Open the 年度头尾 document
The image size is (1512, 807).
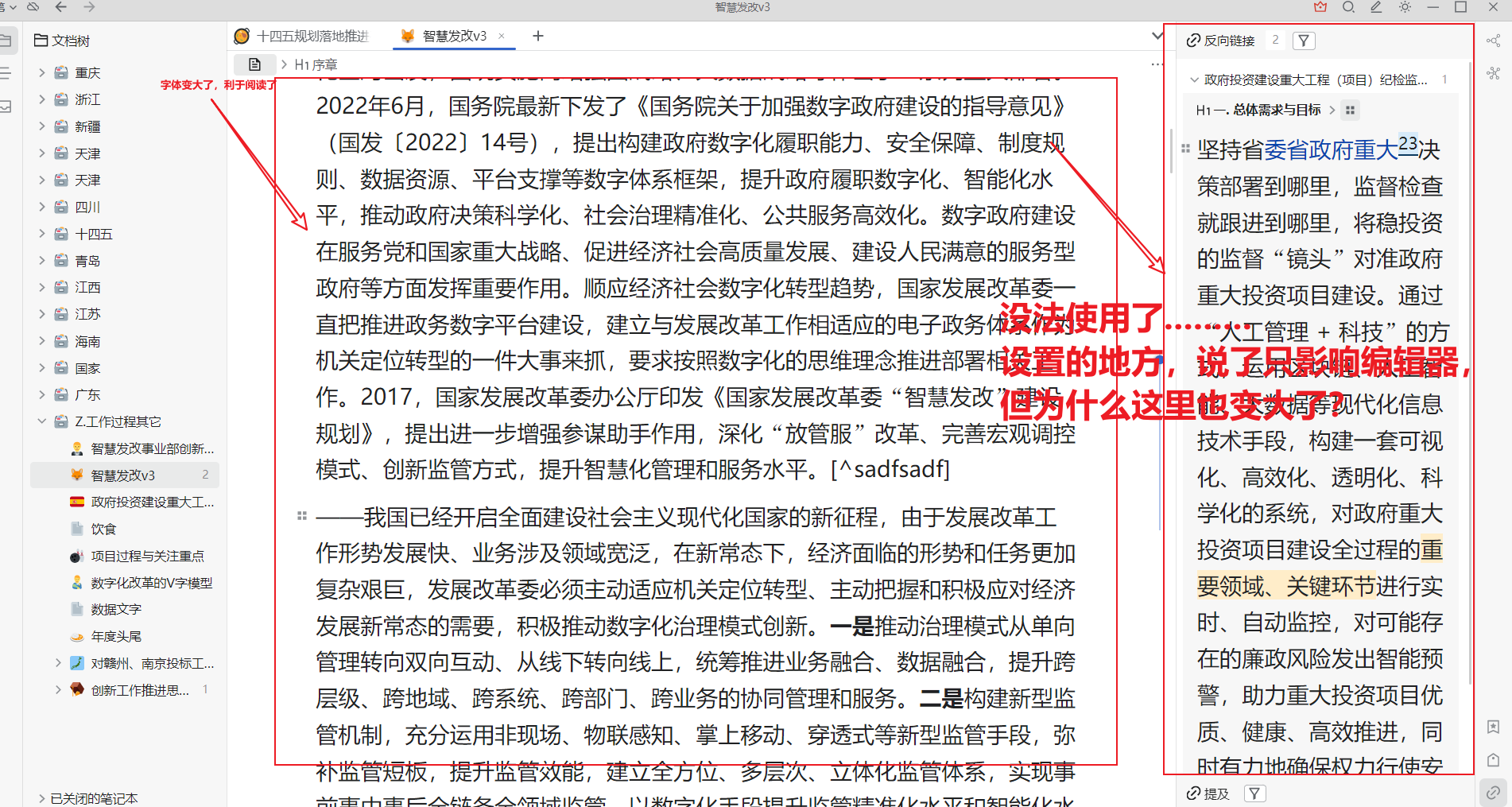116,636
